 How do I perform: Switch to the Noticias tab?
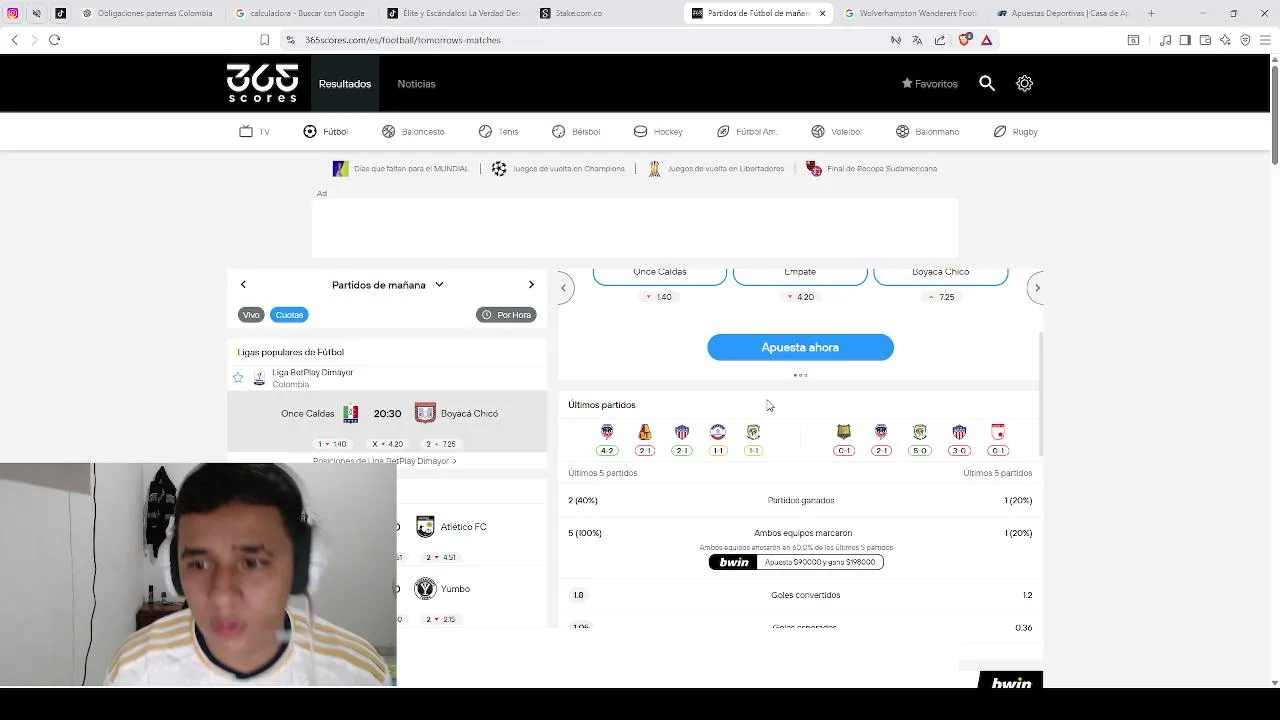(x=416, y=84)
